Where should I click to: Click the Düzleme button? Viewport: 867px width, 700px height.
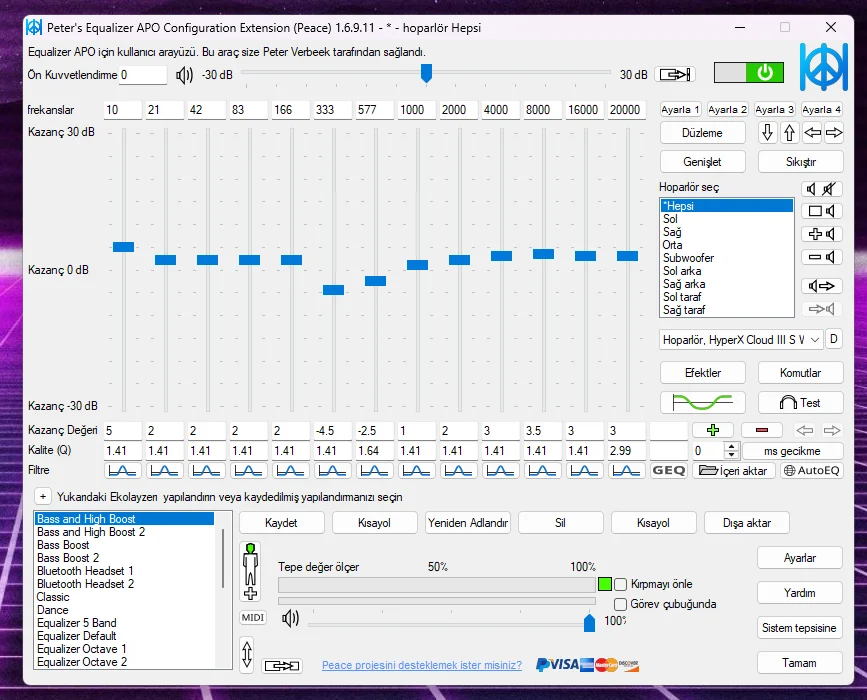[x=702, y=133]
